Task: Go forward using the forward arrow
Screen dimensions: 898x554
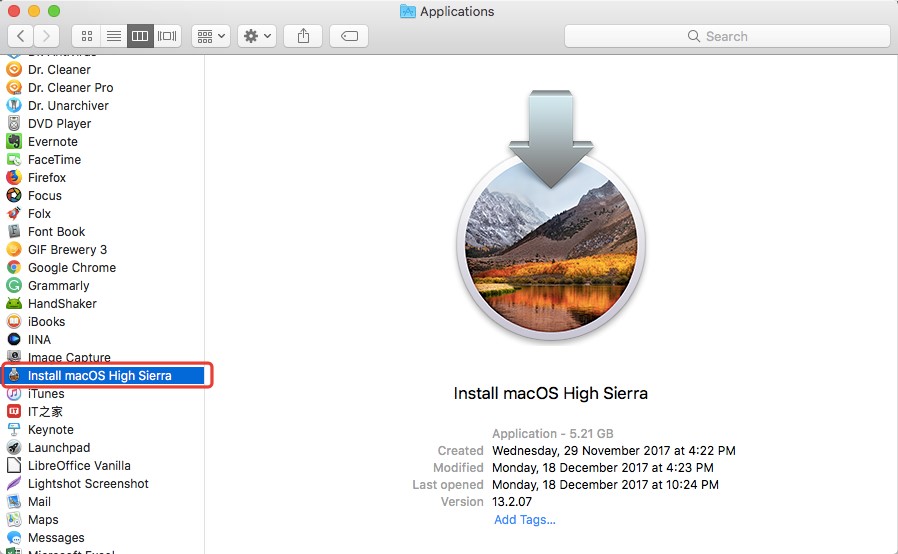Action: 47,36
